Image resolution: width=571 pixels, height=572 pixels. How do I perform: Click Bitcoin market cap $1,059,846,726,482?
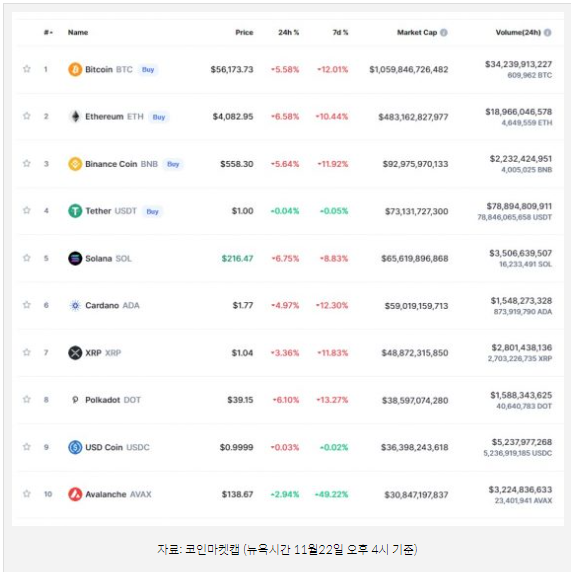click(x=409, y=69)
